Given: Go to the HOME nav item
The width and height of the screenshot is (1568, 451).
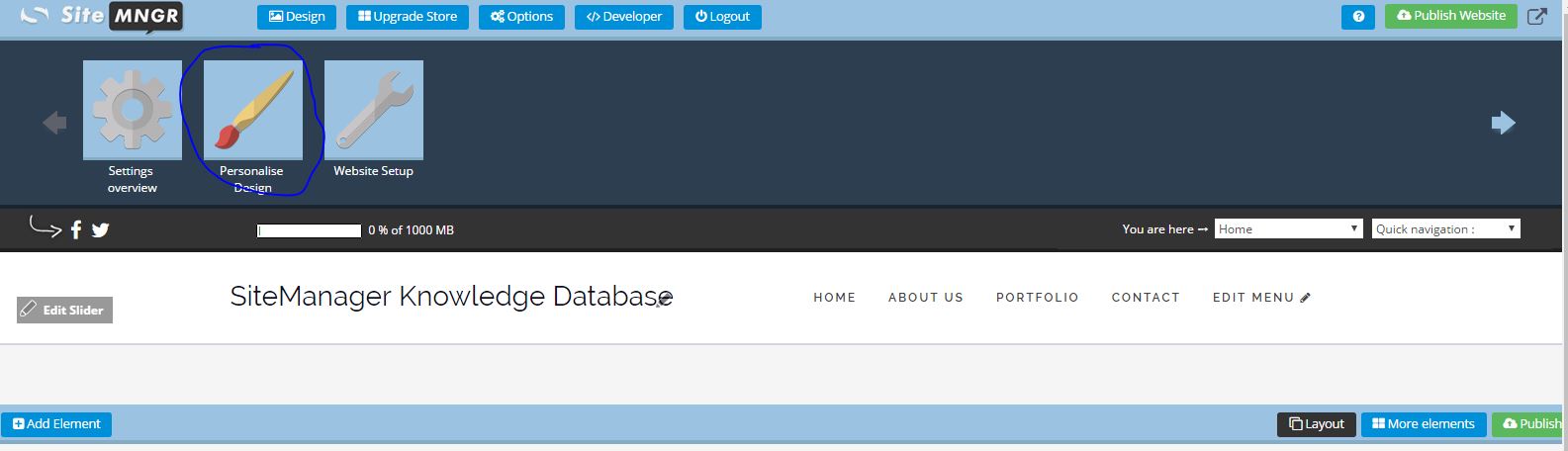Looking at the screenshot, I should click(835, 297).
